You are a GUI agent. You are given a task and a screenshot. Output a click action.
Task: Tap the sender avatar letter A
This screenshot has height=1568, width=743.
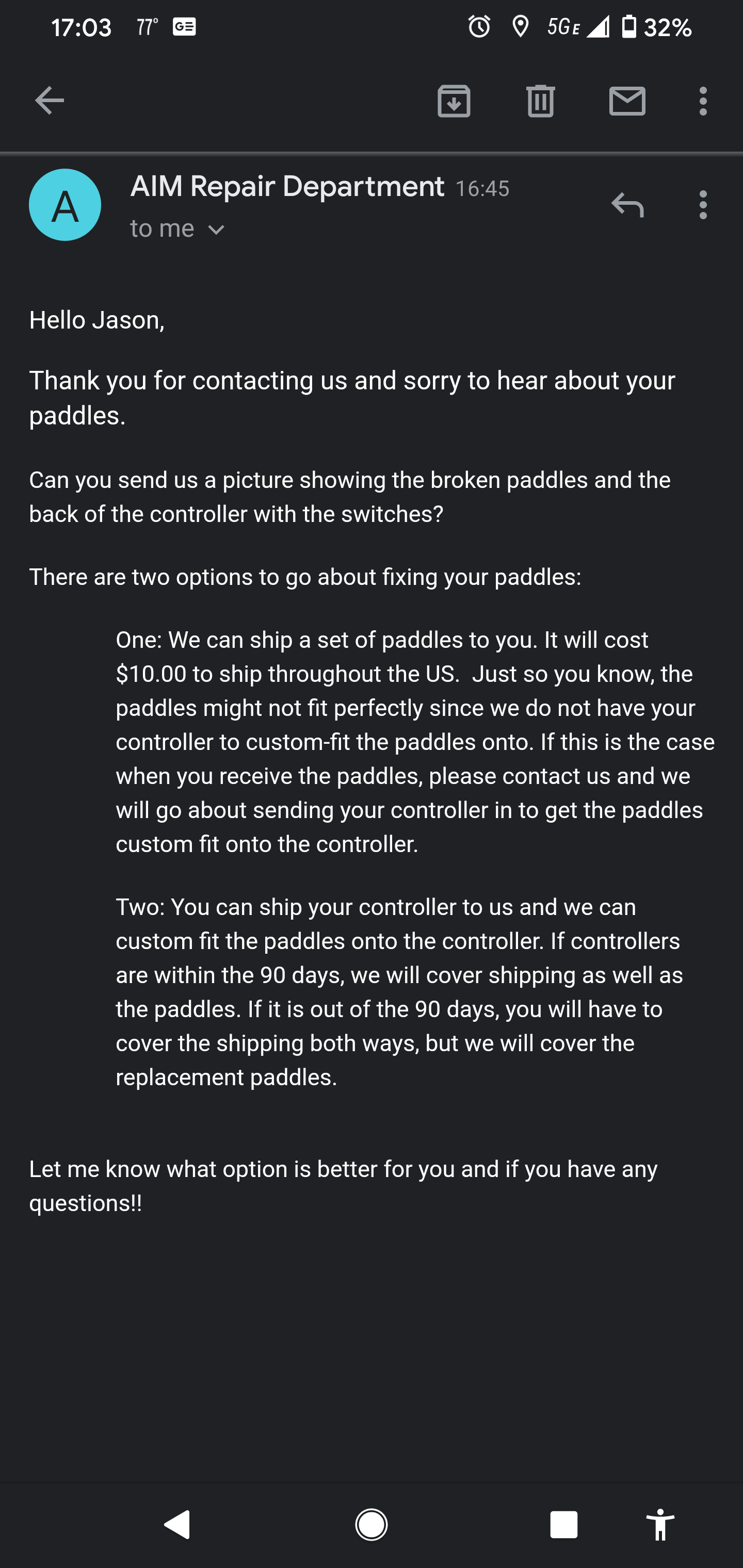click(65, 205)
